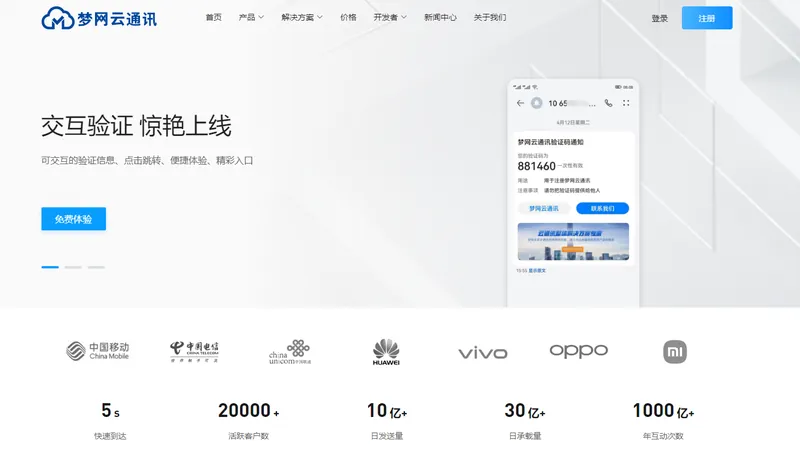Click the 联系我们 button in message
This screenshot has height=455, width=800.
(603, 208)
